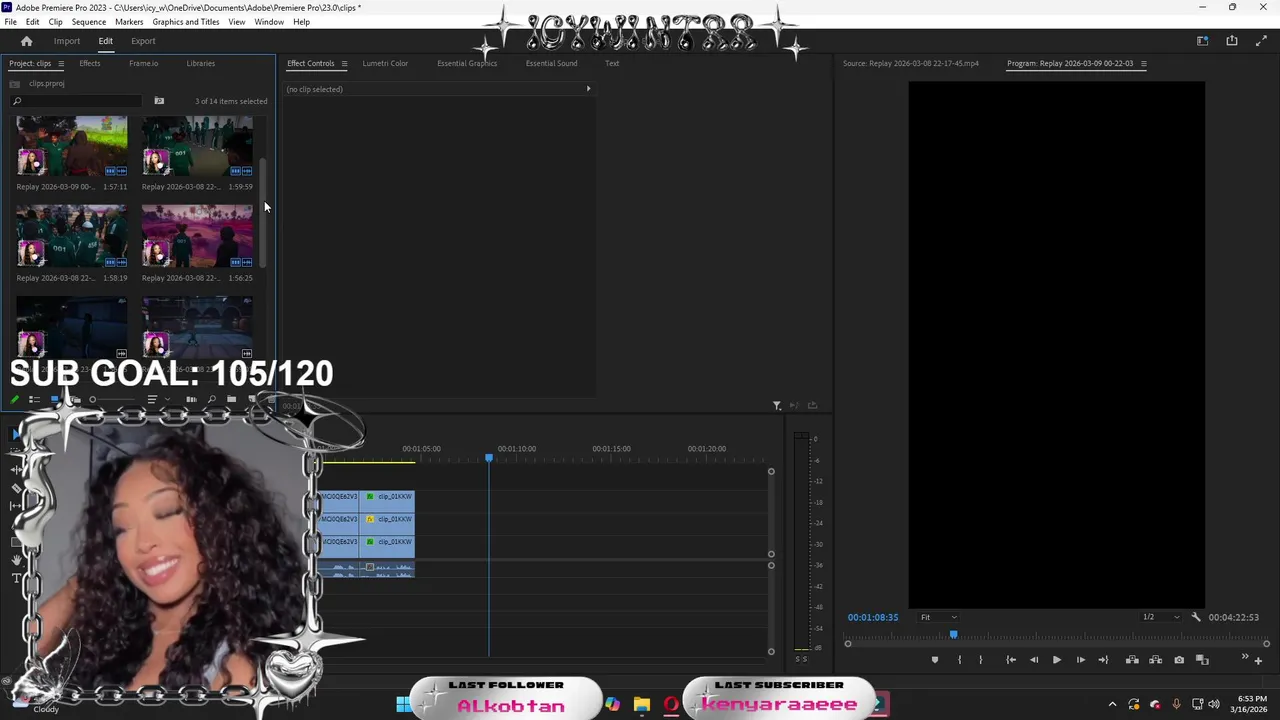Screen dimensions: 1280x720
Task: Switch to the Frame.io tab
Action: [143, 63]
